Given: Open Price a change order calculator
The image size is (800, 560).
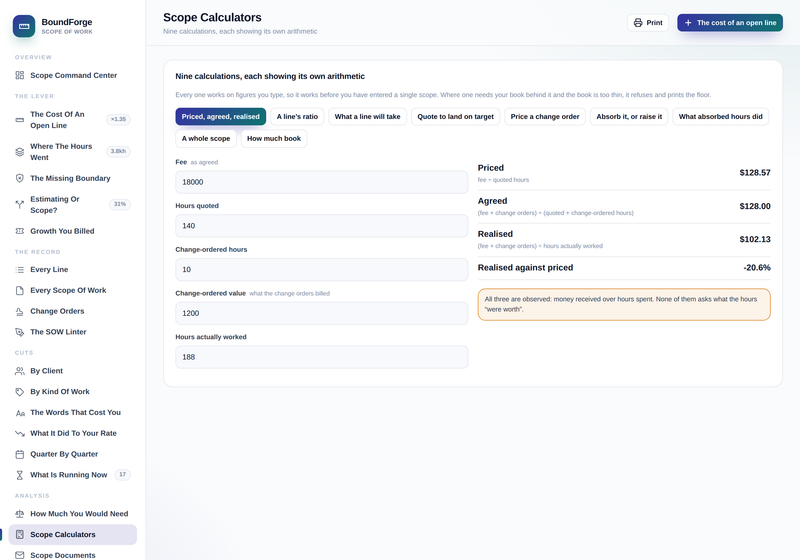Looking at the screenshot, I should click(545, 116).
